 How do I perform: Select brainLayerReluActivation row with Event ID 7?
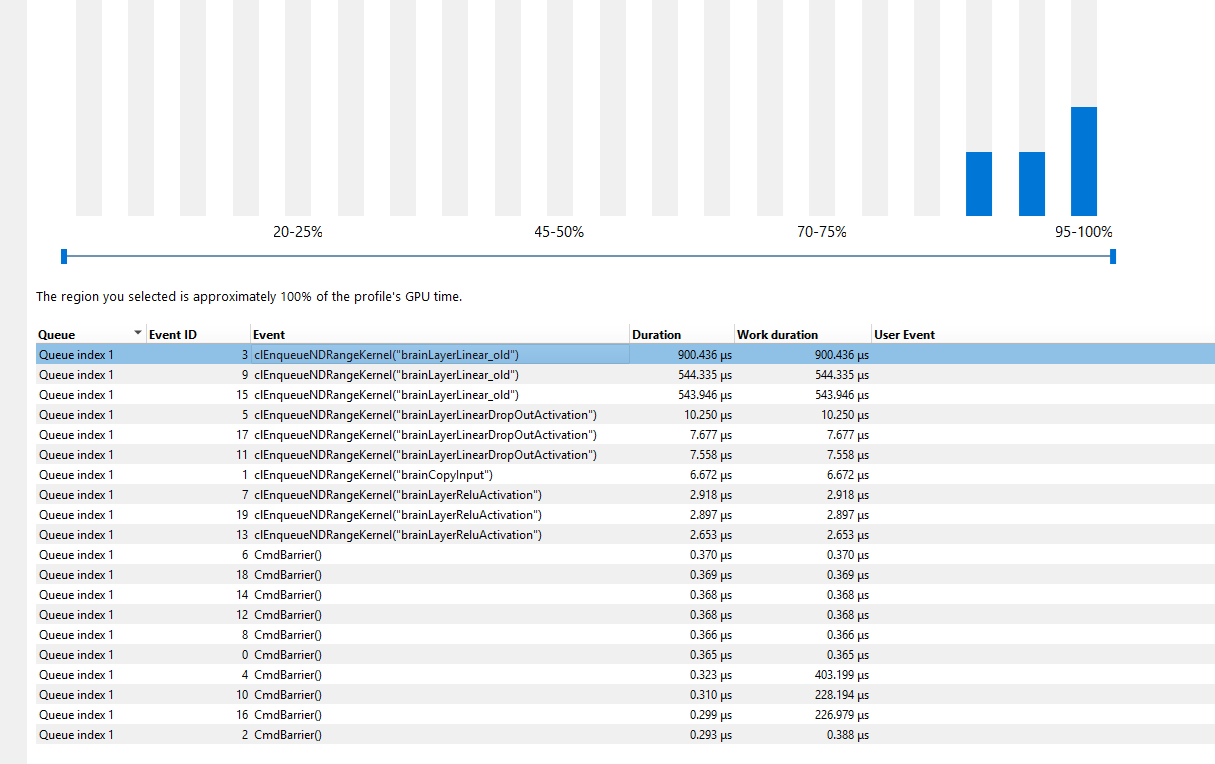[398, 495]
